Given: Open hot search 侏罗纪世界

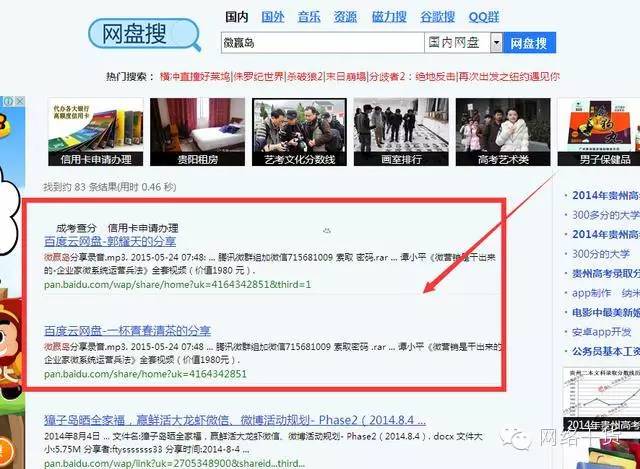Looking at the screenshot, I should click(x=258, y=76).
